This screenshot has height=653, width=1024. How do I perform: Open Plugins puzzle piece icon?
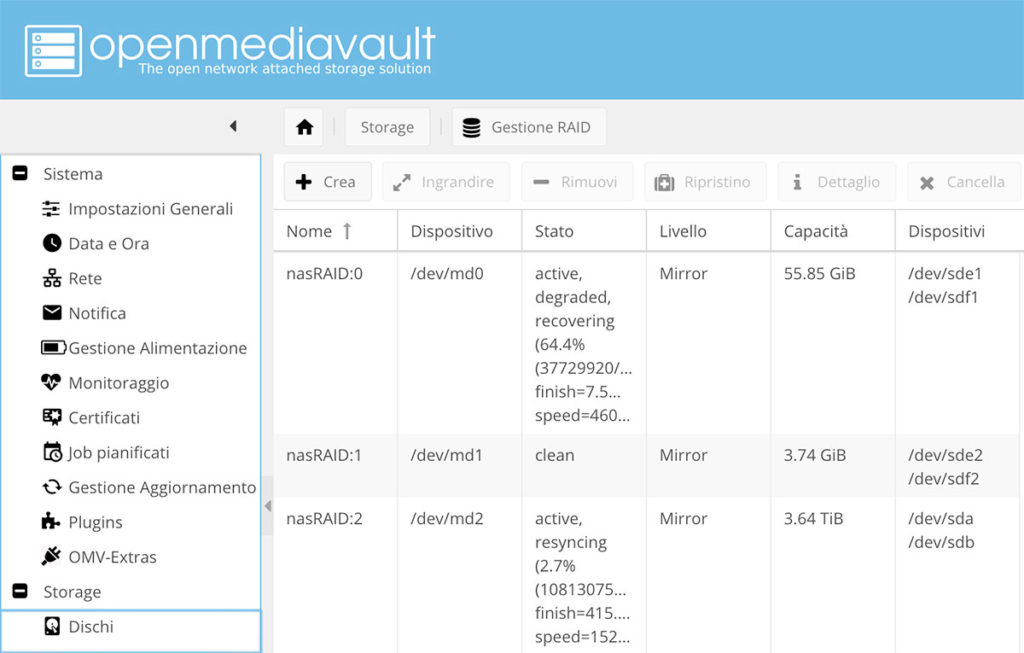click(51, 522)
